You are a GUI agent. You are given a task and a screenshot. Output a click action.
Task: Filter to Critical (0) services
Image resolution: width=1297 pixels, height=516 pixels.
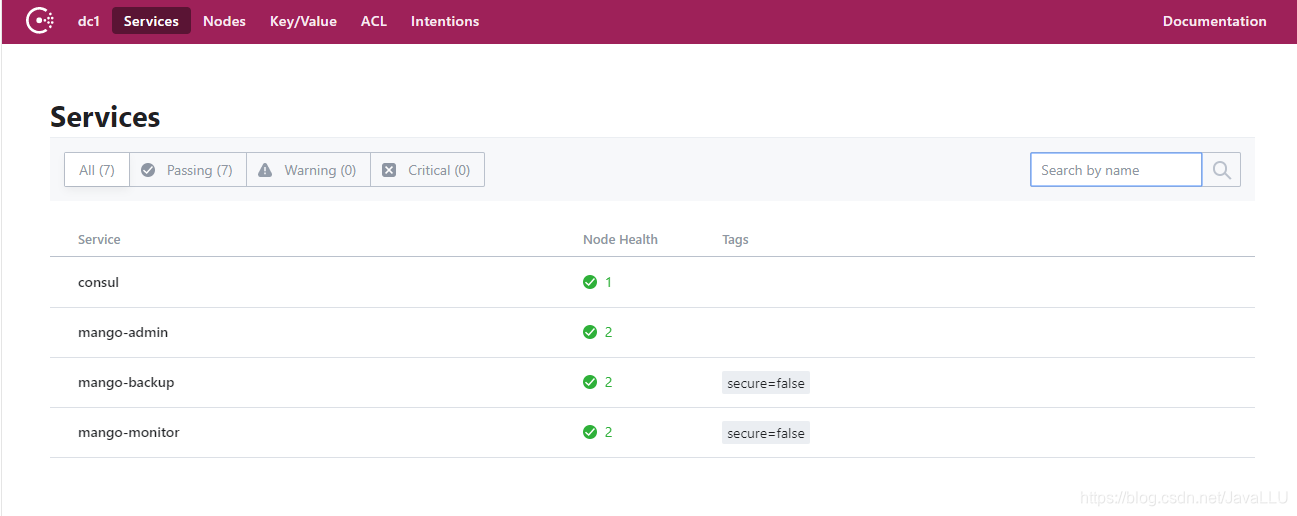pyautogui.click(x=428, y=170)
